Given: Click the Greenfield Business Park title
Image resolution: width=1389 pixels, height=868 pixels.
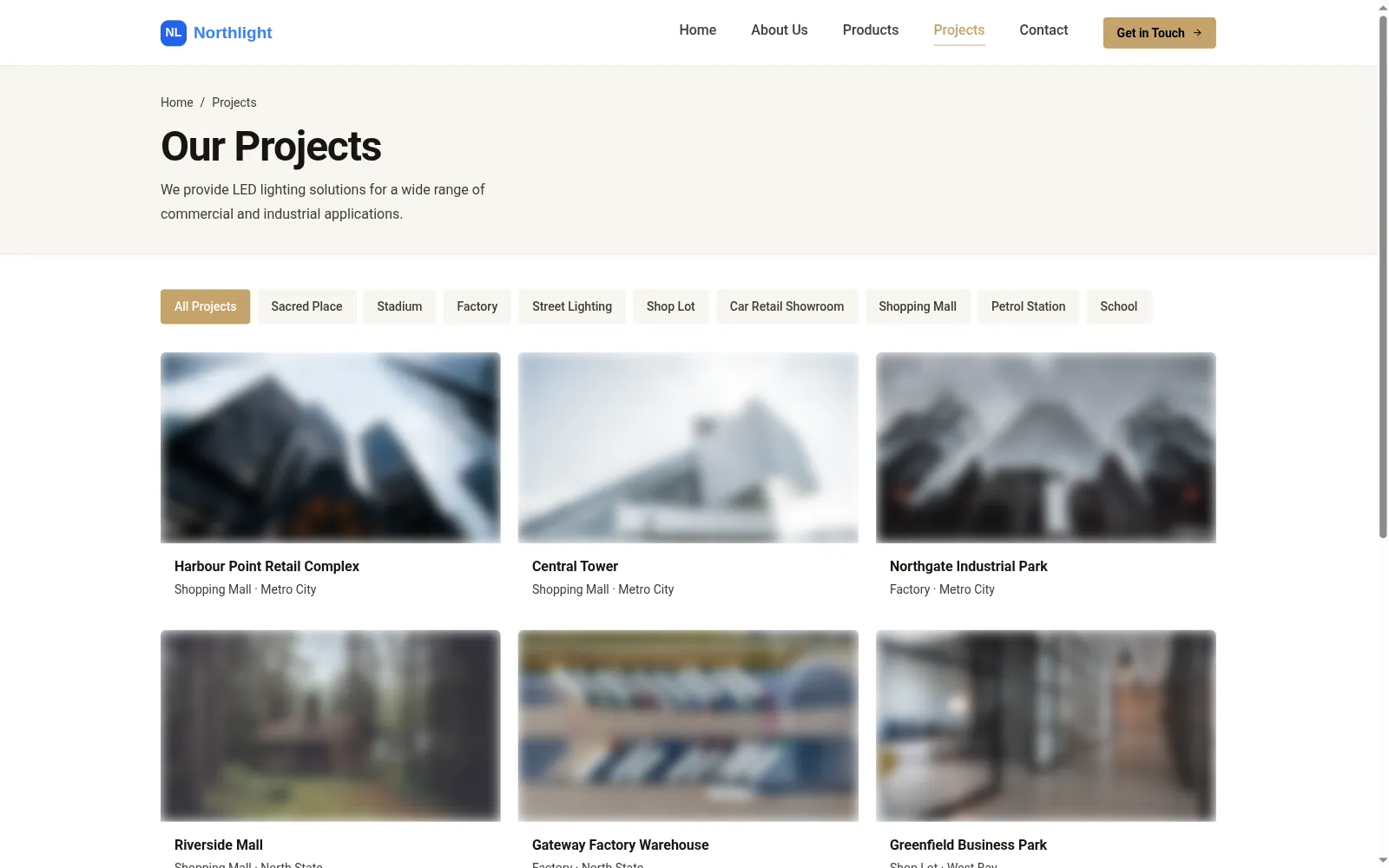Looking at the screenshot, I should [x=968, y=845].
